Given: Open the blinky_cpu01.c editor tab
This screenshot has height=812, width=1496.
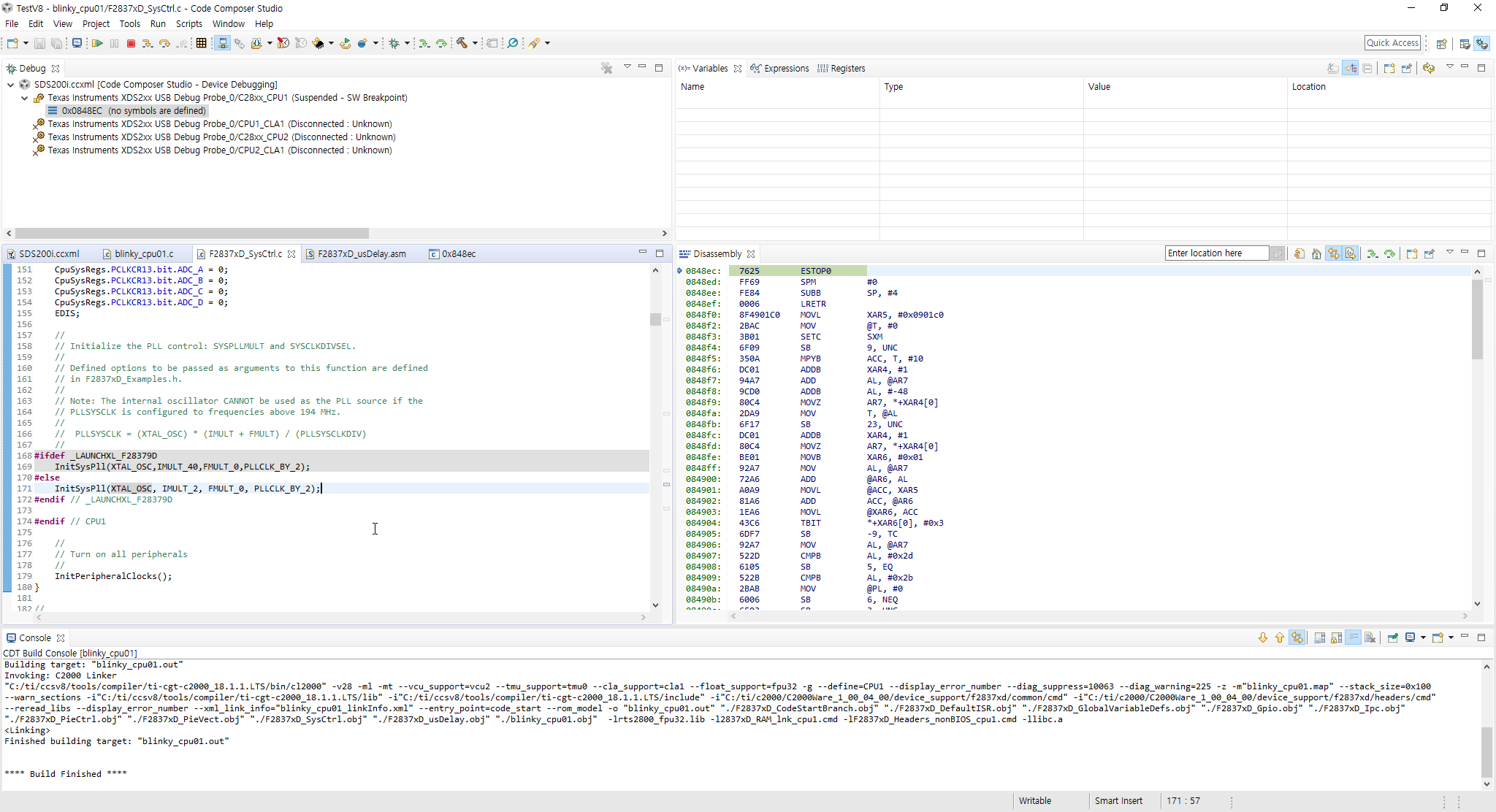Looking at the screenshot, I should pyautogui.click(x=144, y=254).
